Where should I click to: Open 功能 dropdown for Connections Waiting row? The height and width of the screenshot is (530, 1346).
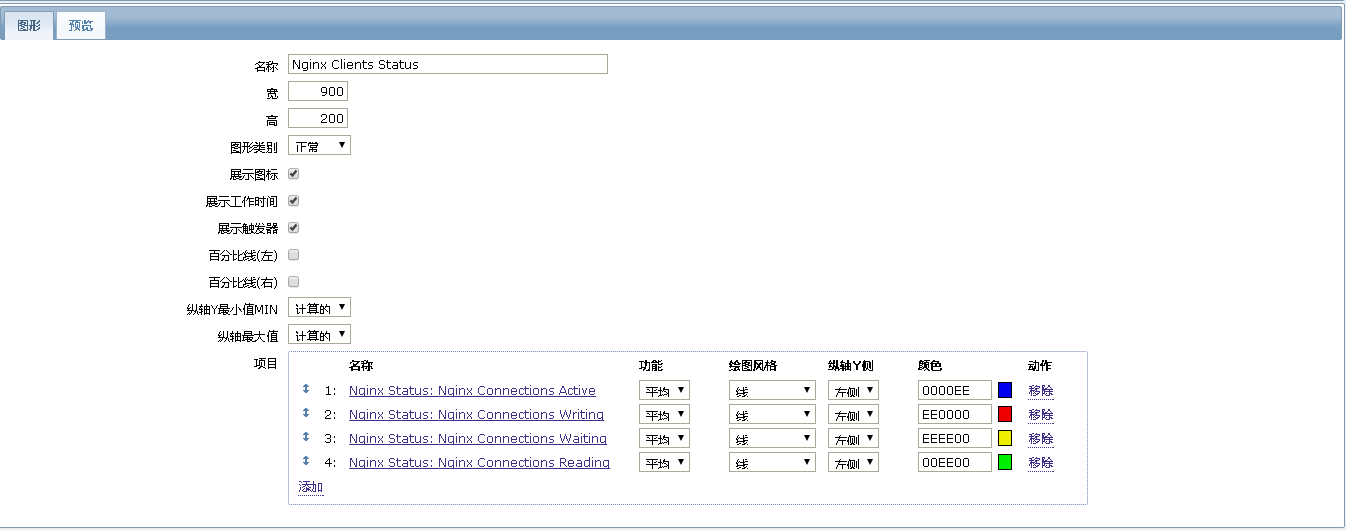pos(664,438)
